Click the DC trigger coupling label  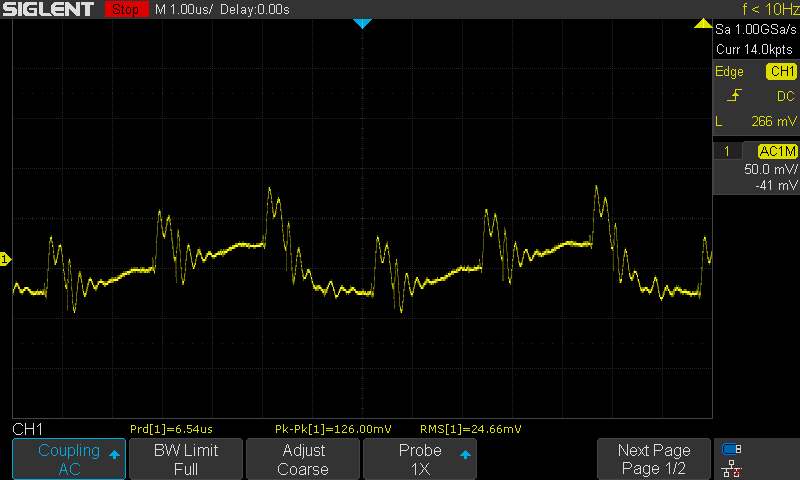(x=786, y=96)
